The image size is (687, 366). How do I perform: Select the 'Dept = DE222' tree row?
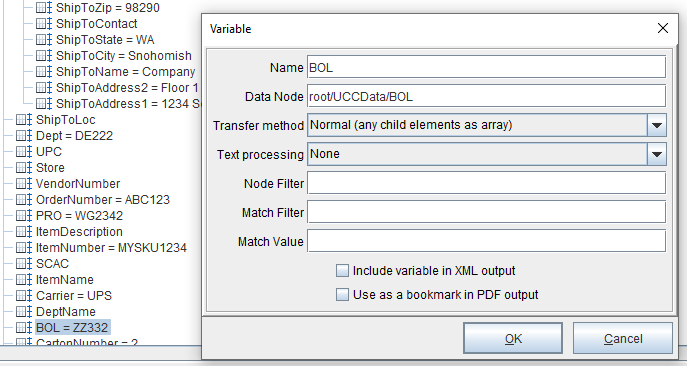coord(74,136)
